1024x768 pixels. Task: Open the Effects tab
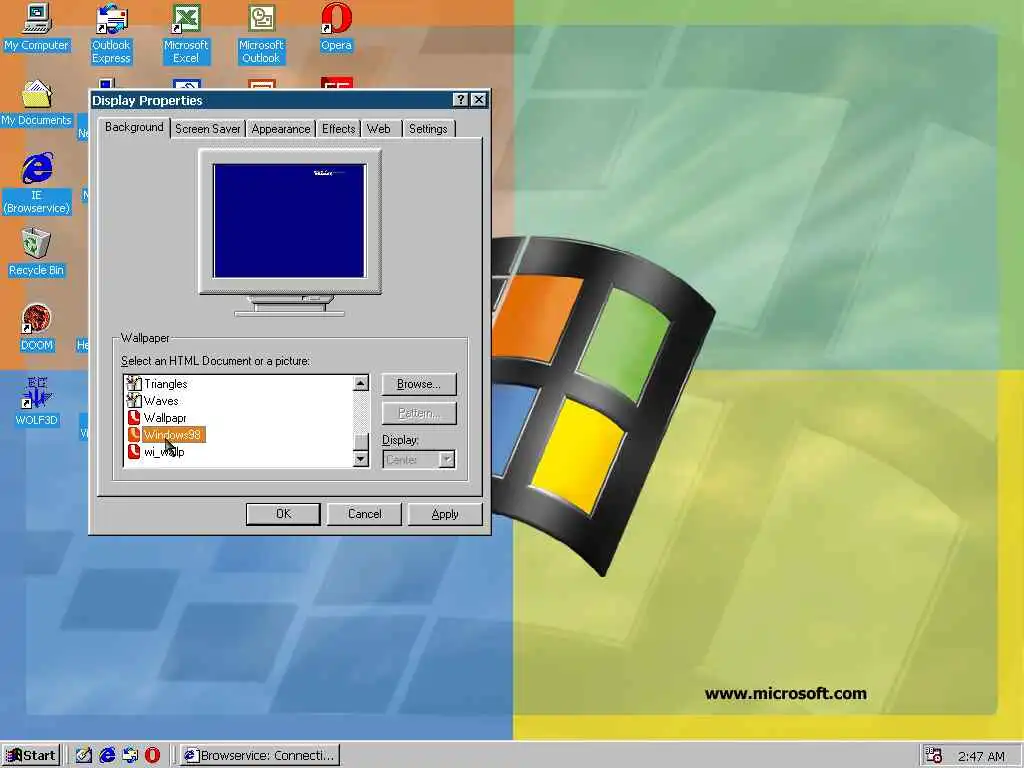point(338,129)
